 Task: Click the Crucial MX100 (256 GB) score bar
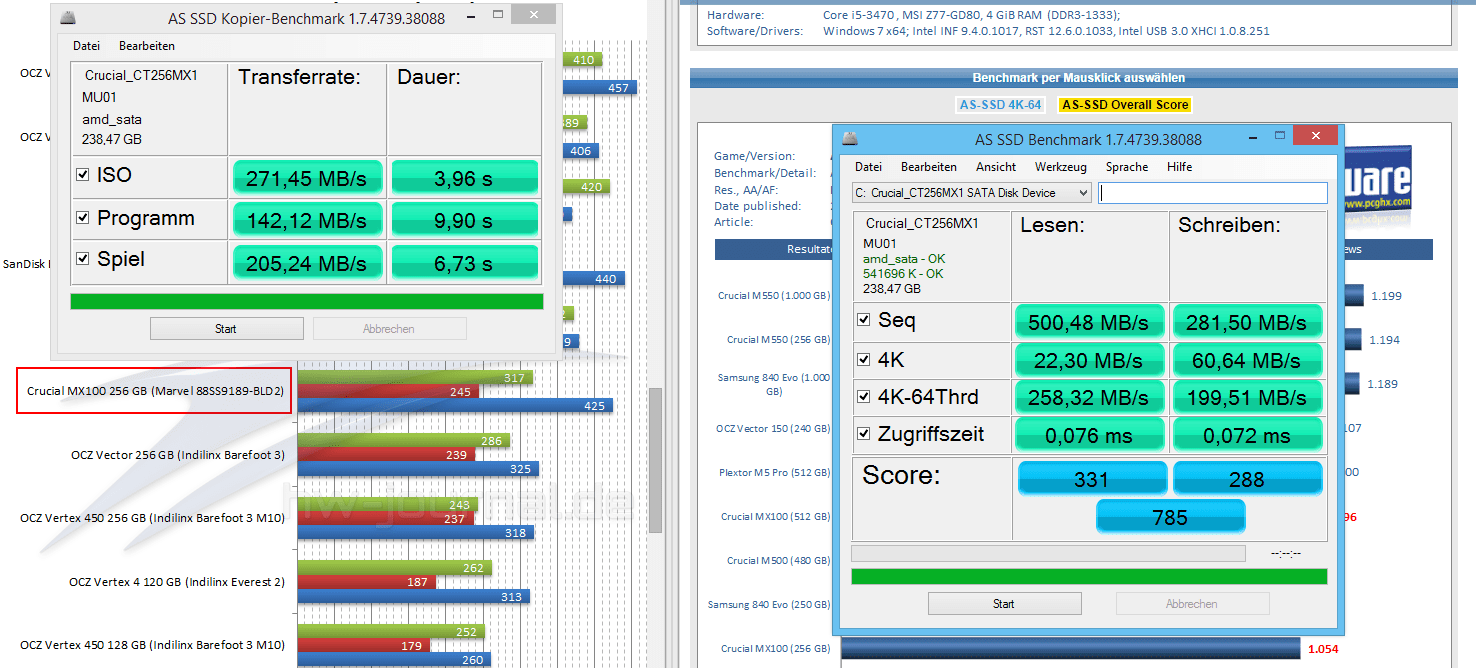(x=1070, y=649)
